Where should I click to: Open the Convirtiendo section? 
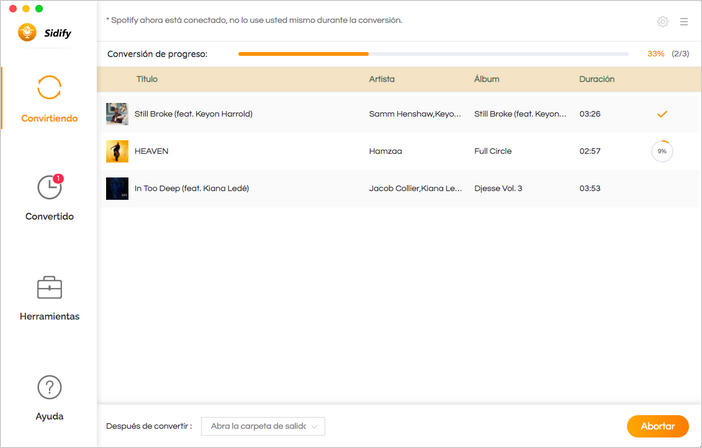click(x=49, y=98)
